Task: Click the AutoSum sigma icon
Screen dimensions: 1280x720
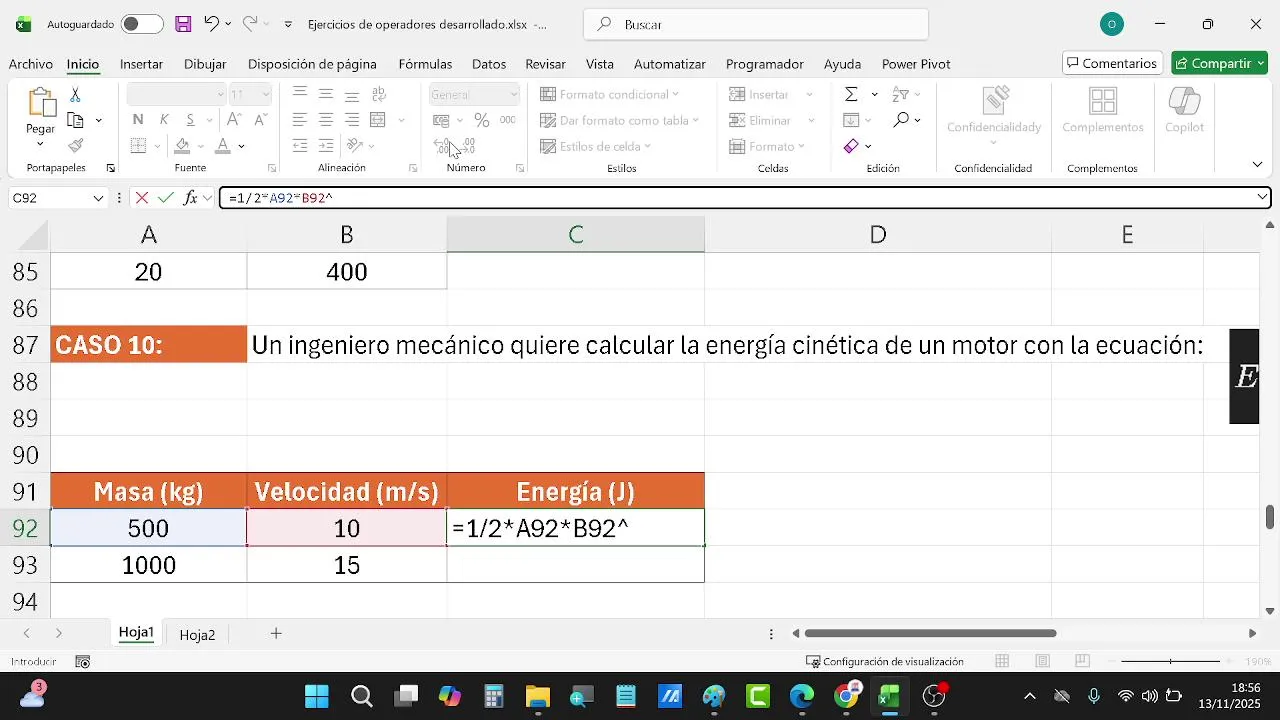Action: pyautogui.click(x=851, y=94)
